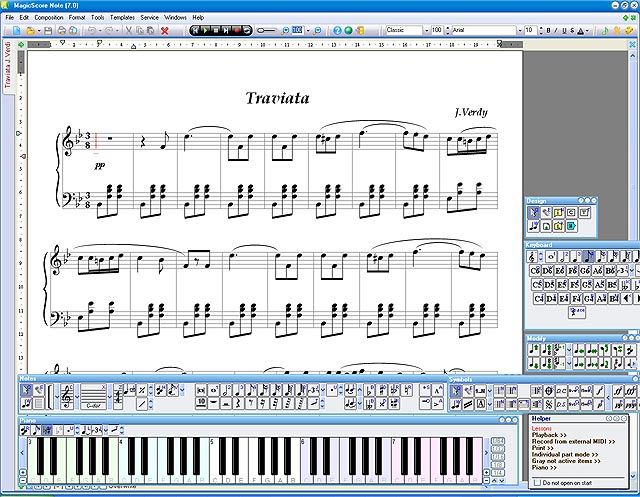Click the Space key in Keyboard panel

coord(577,313)
